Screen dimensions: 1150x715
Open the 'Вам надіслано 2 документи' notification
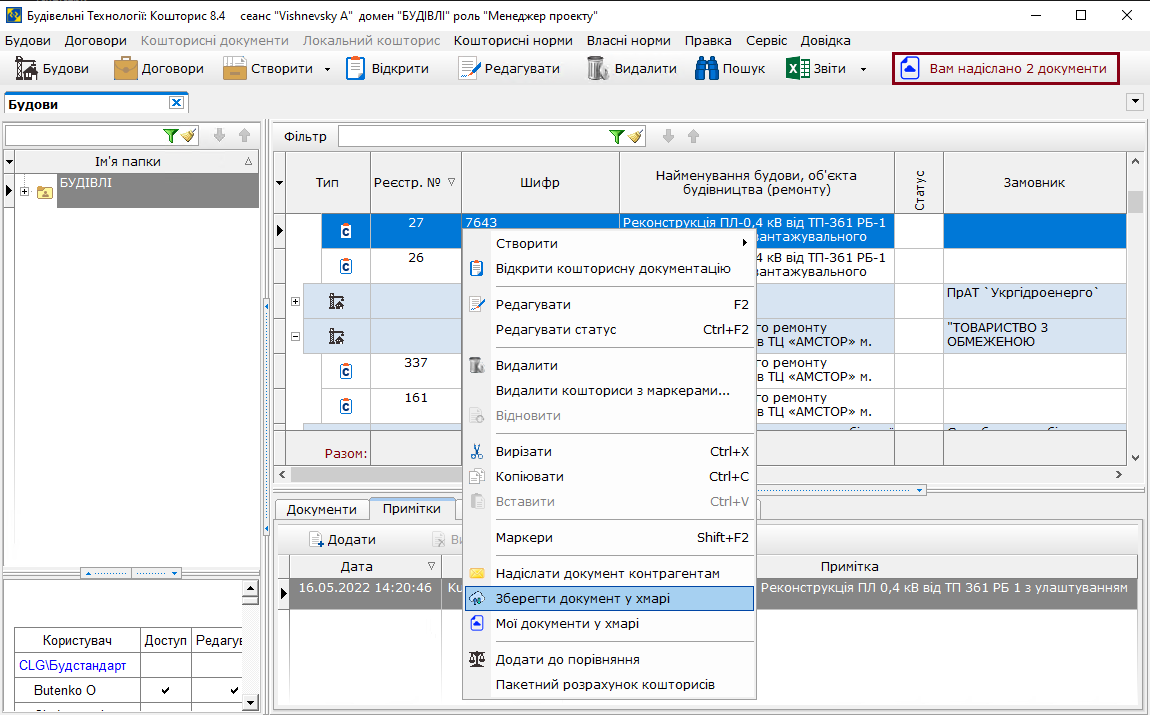pyautogui.click(x=1006, y=68)
